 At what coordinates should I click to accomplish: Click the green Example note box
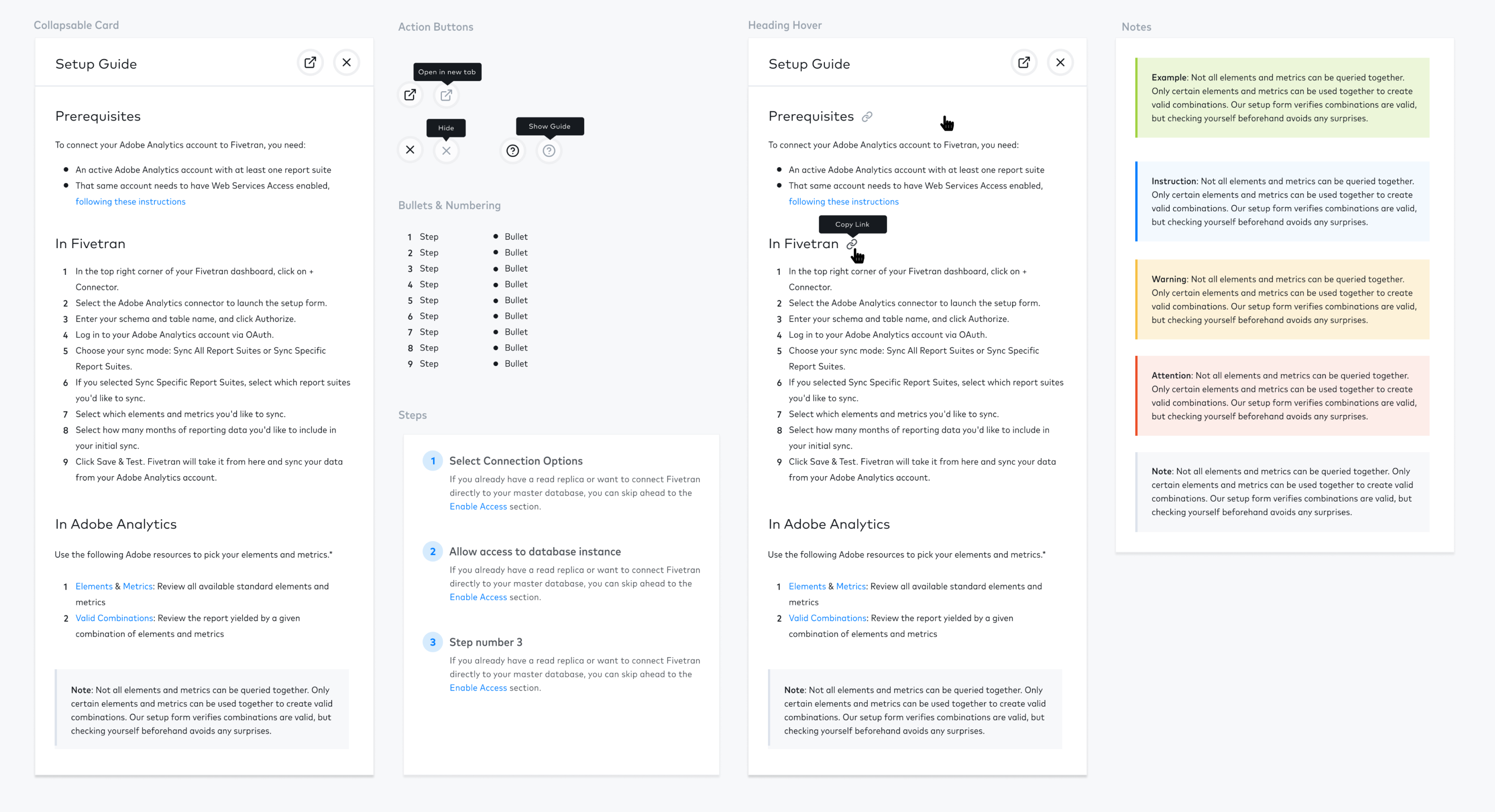pos(1283,97)
